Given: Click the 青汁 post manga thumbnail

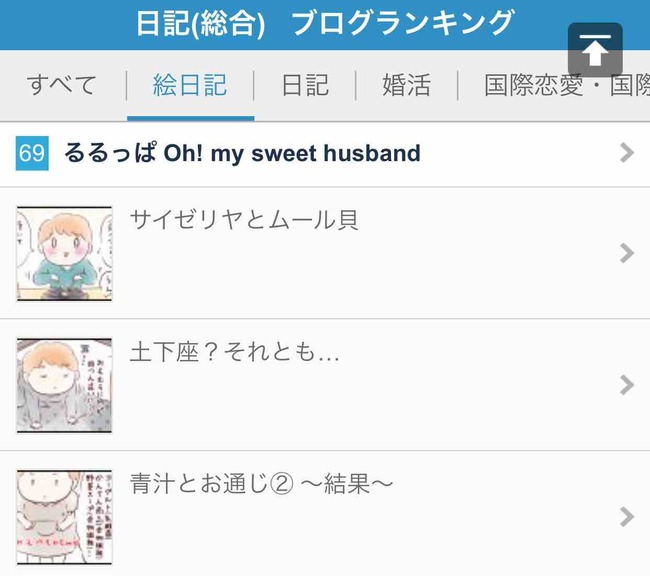Looking at the screenshot, I should (64, 517).
